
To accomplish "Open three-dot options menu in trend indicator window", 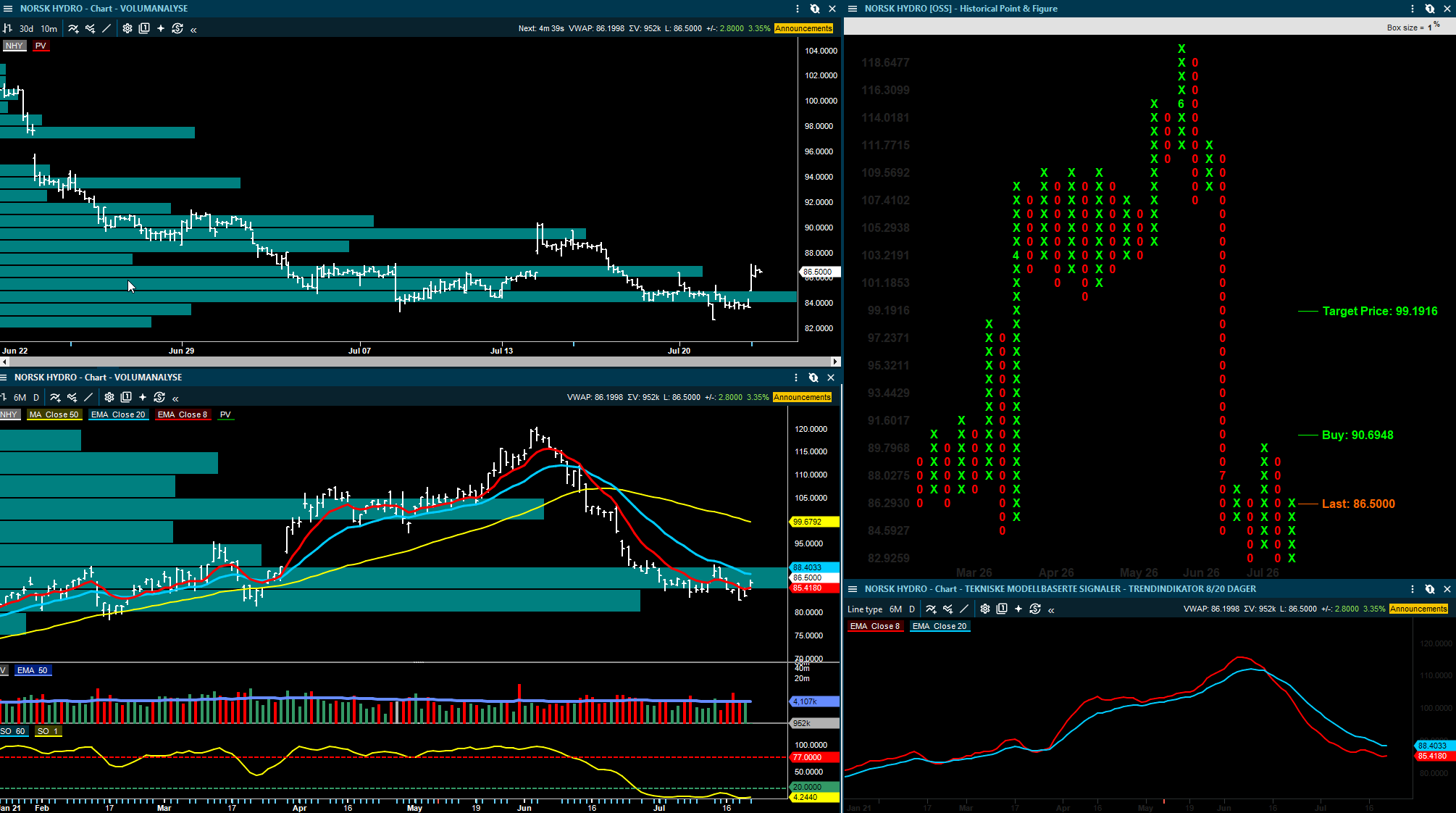I will click(x=1413, y=589).
